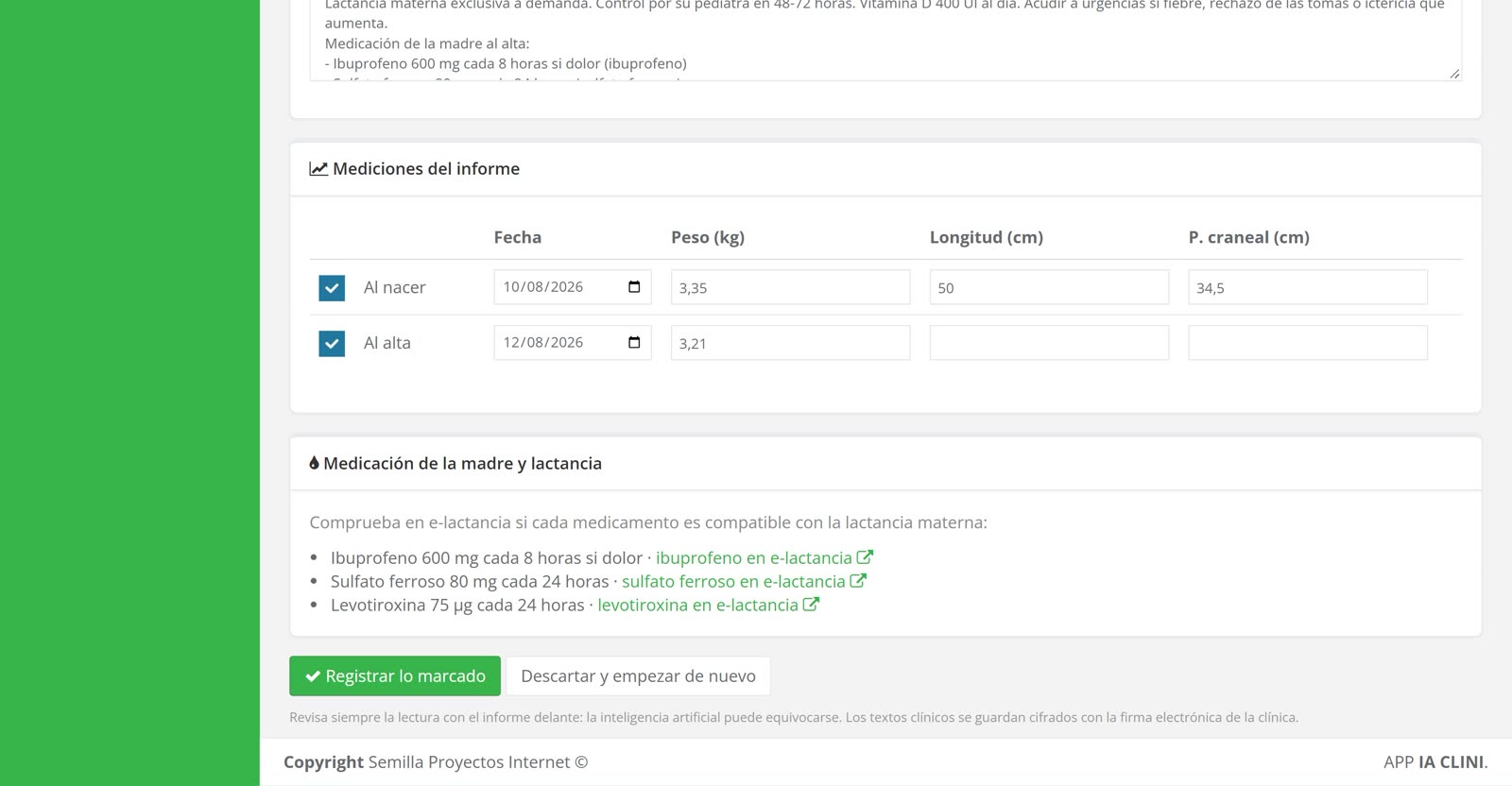
Task: Open ibuprofeno en e-lactancia link
Action: coord(754,558)
